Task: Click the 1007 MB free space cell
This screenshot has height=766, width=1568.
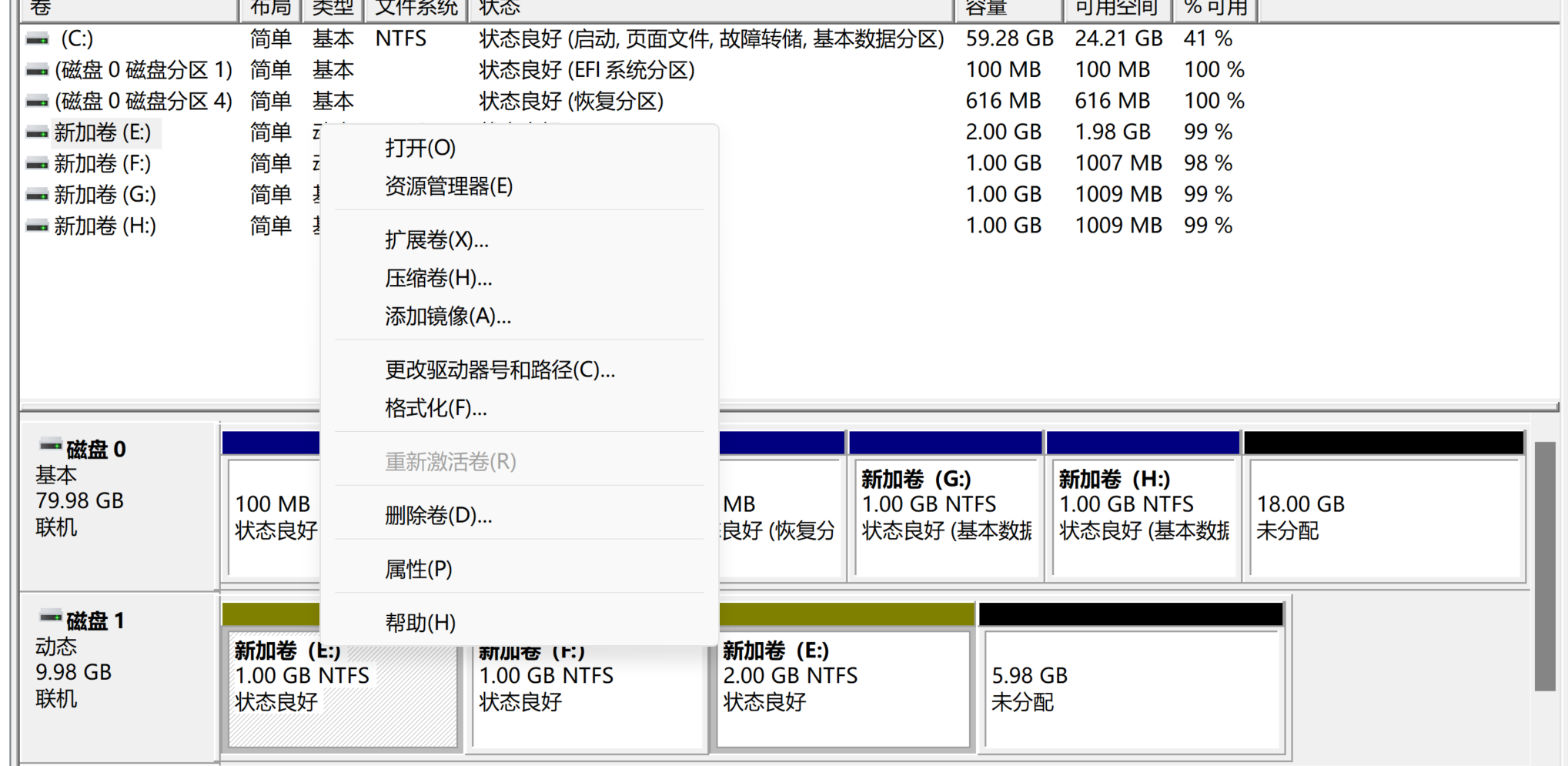Action: [1118, 164]
